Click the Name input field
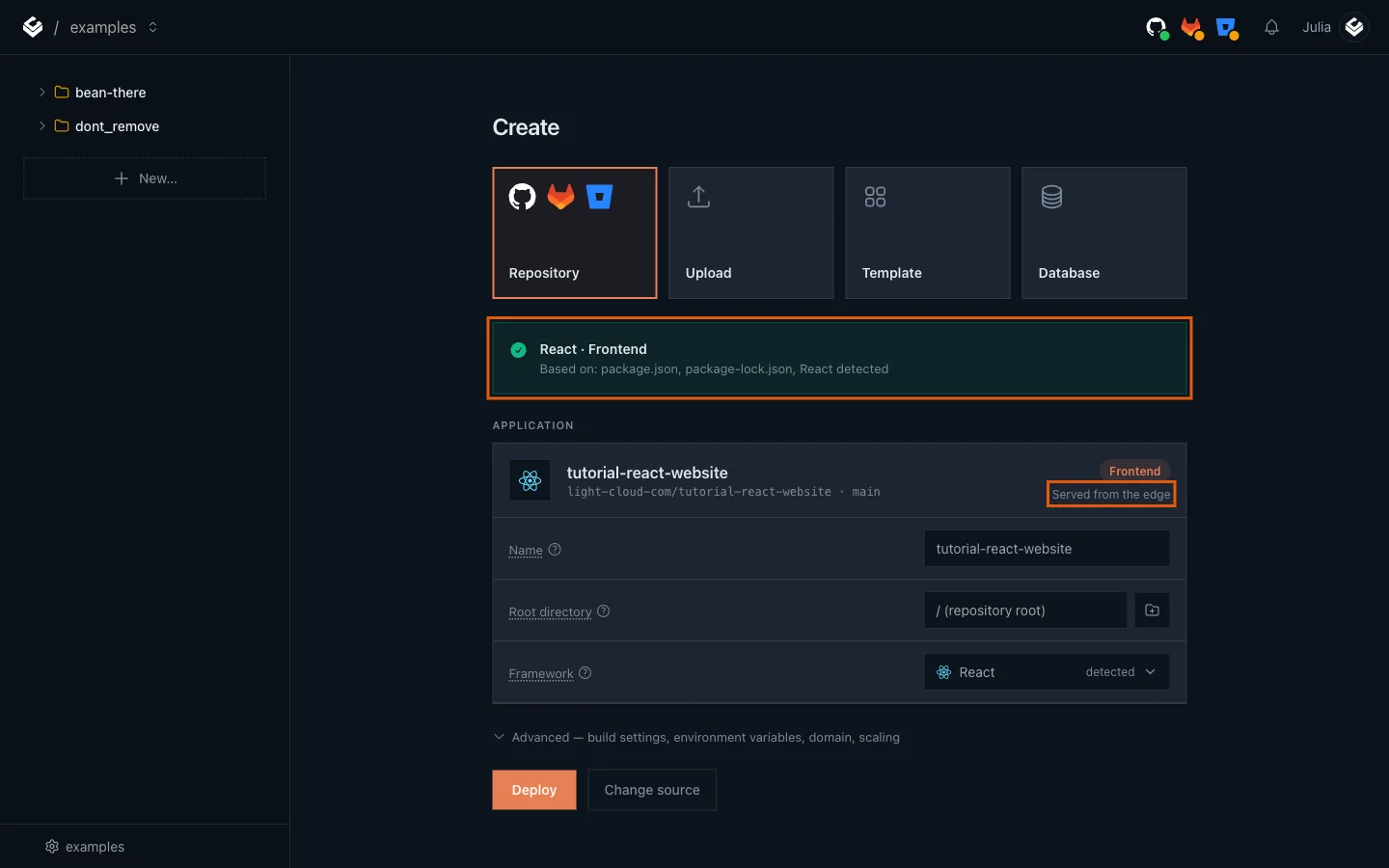This screenshot has width=1389, height=868. tap(1047, 549)
